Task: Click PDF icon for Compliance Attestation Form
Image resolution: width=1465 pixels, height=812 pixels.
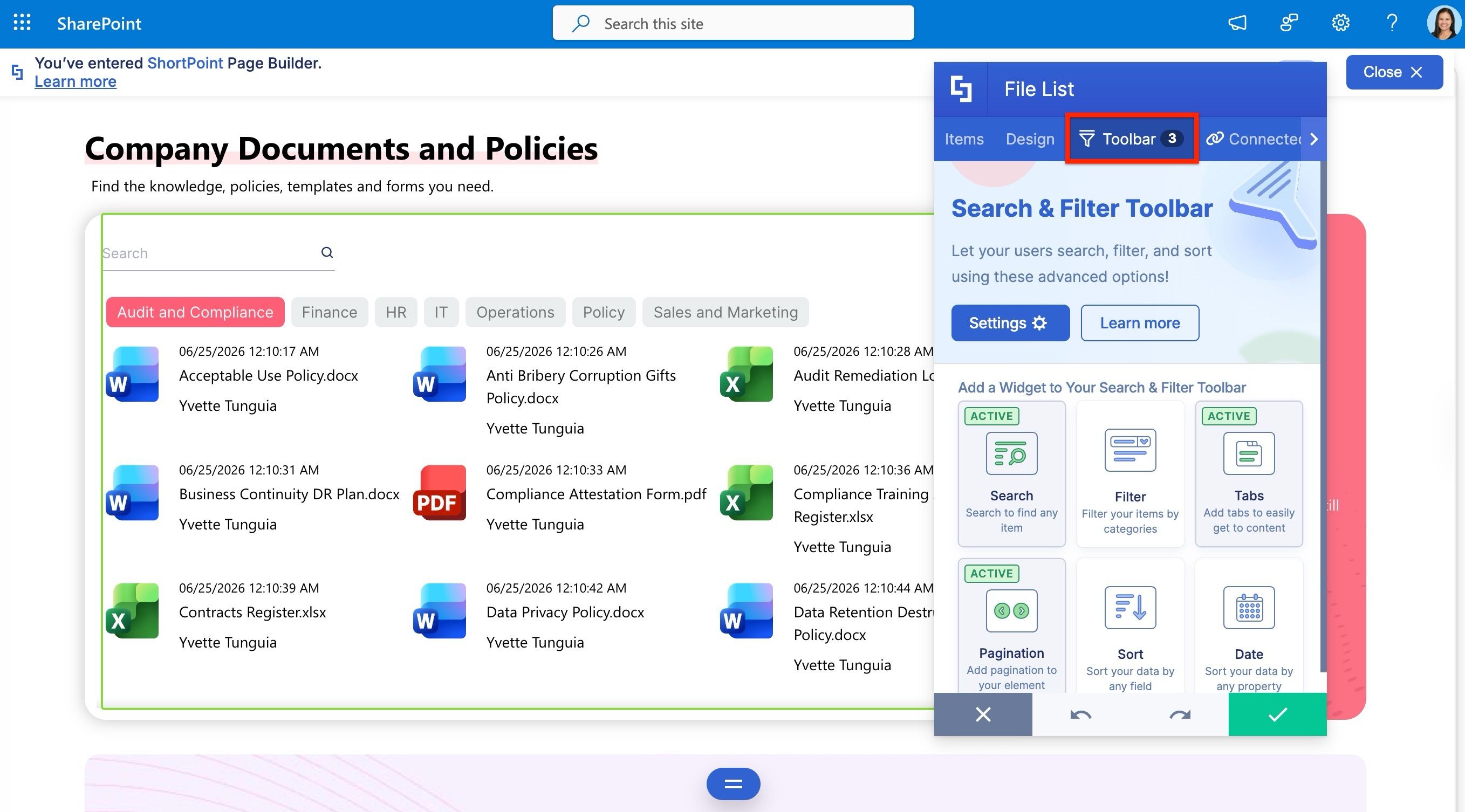Action: tap(440, 492)
